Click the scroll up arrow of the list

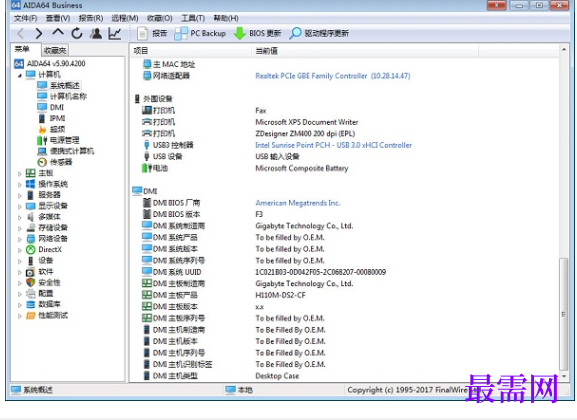point(564,49)
